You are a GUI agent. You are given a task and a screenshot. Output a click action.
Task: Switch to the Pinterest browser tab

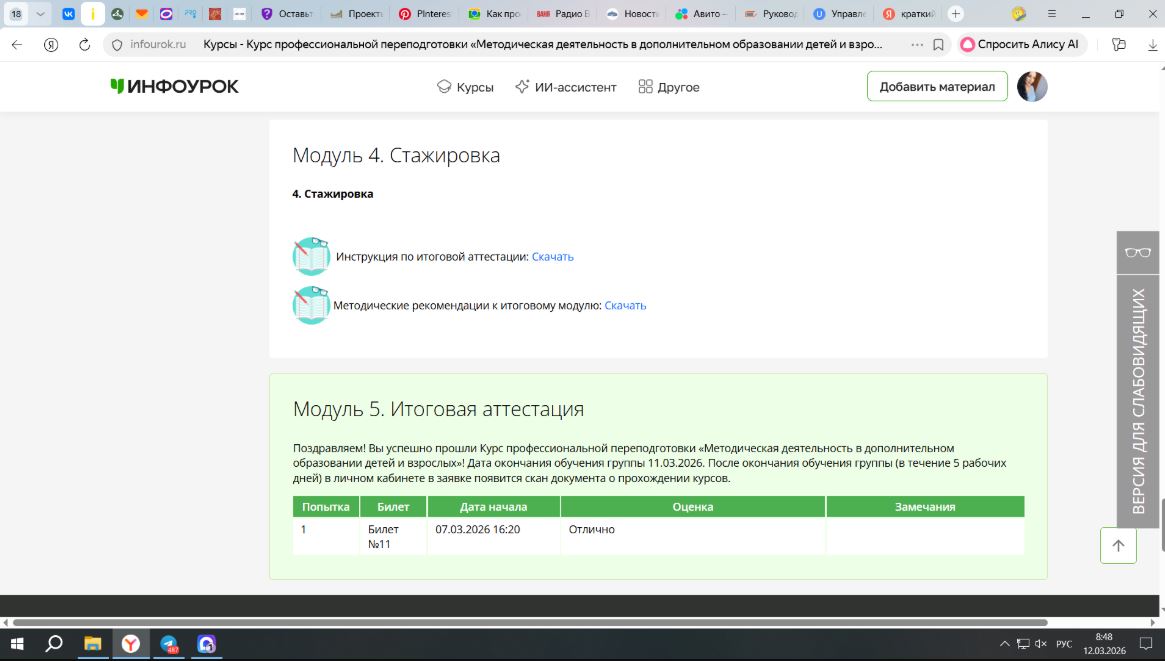point(427,14)
